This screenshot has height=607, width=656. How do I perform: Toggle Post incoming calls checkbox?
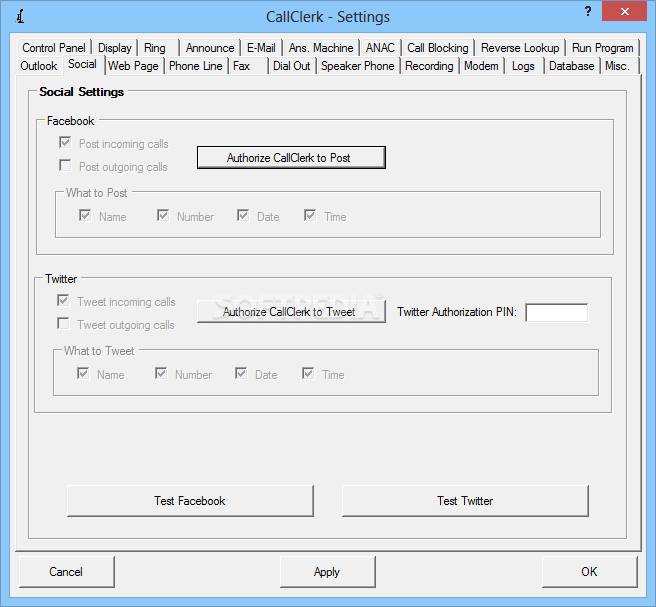[65, 143]
